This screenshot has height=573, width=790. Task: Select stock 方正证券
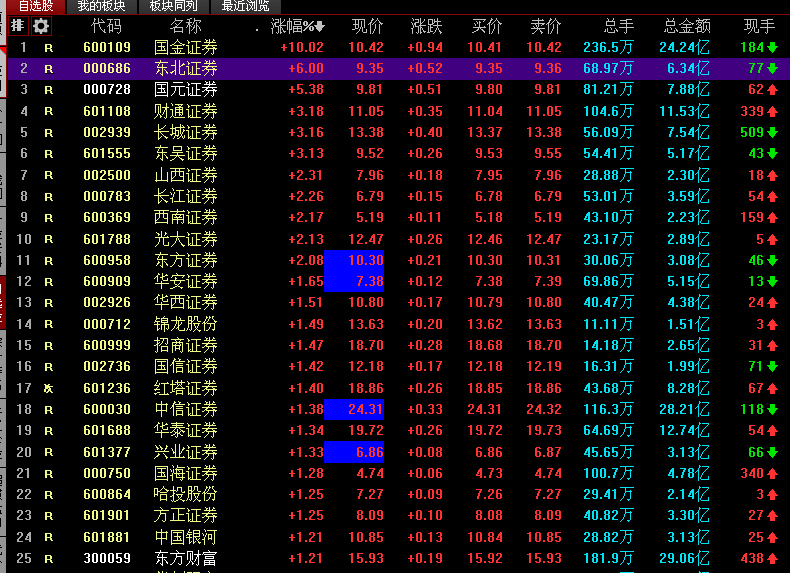pyautogui.click(x=185, y=516)
